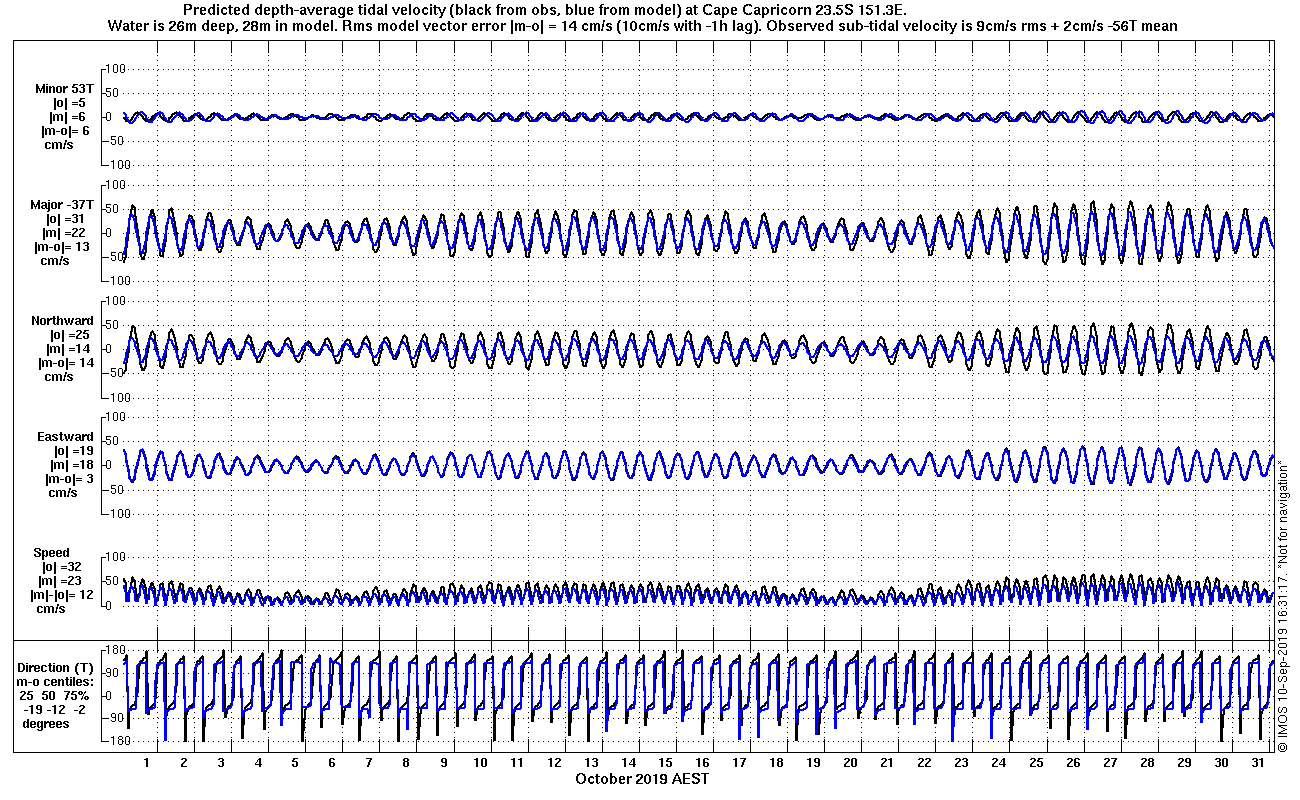Select the "Speed" panel label
The image size is (1300, 800).
click(52, 553)
